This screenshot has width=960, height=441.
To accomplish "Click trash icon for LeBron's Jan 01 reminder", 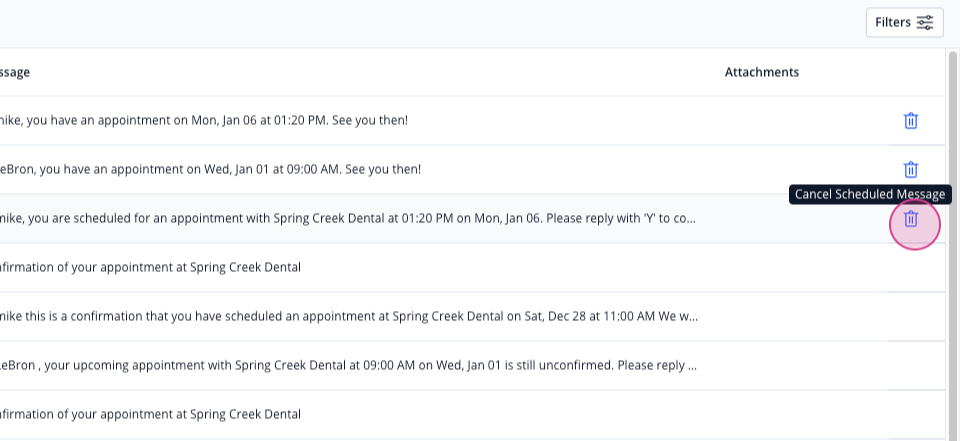I will (x=911, y=170).
